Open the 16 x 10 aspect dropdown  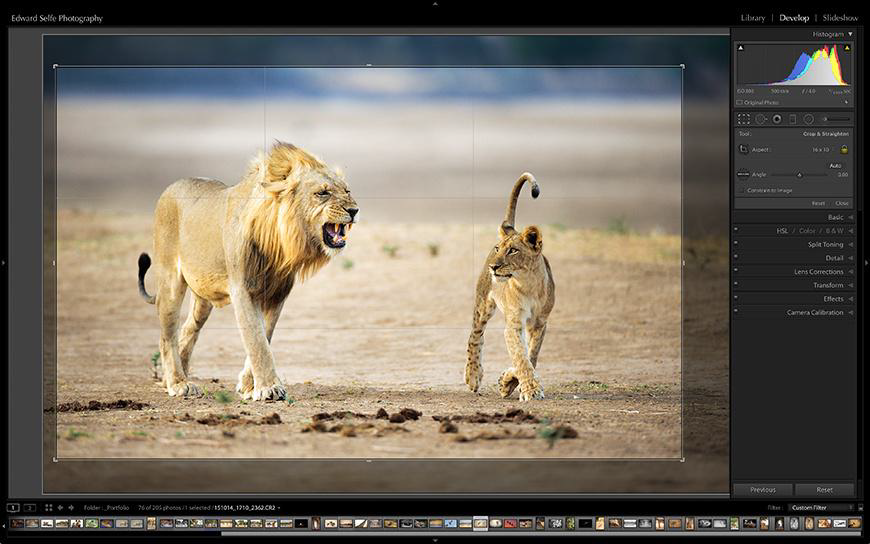click(x=821, y=150)
